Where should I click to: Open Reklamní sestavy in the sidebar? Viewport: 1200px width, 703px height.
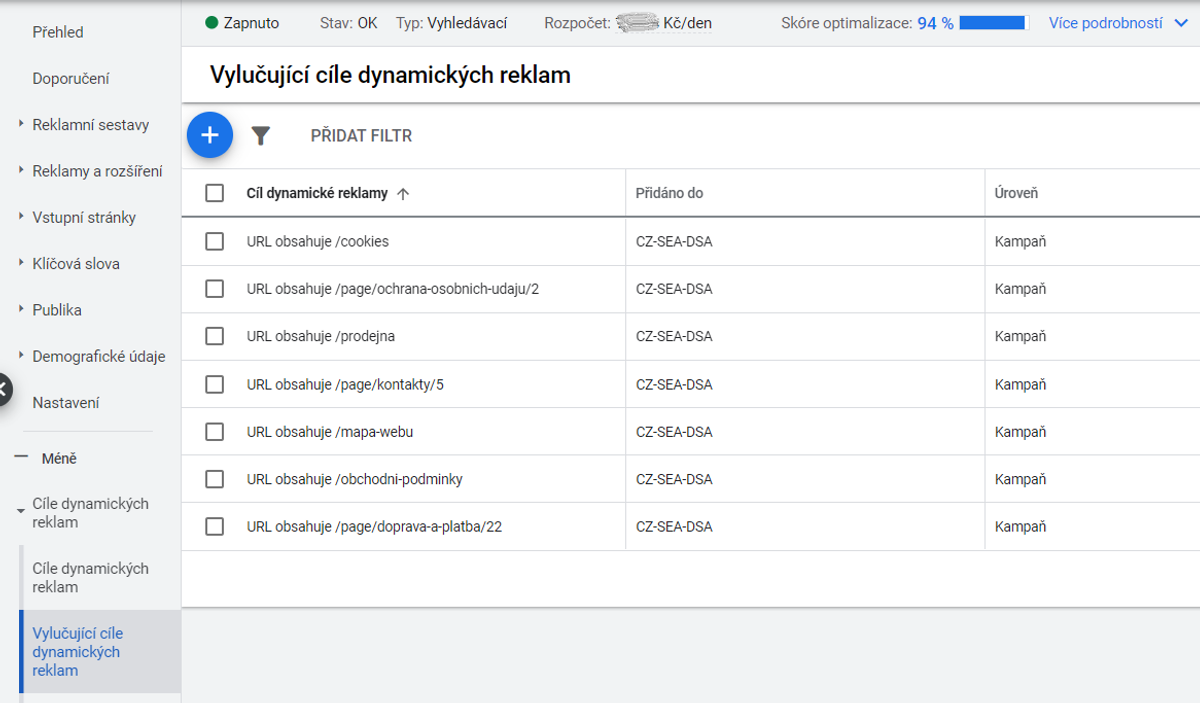pos(91,125)
